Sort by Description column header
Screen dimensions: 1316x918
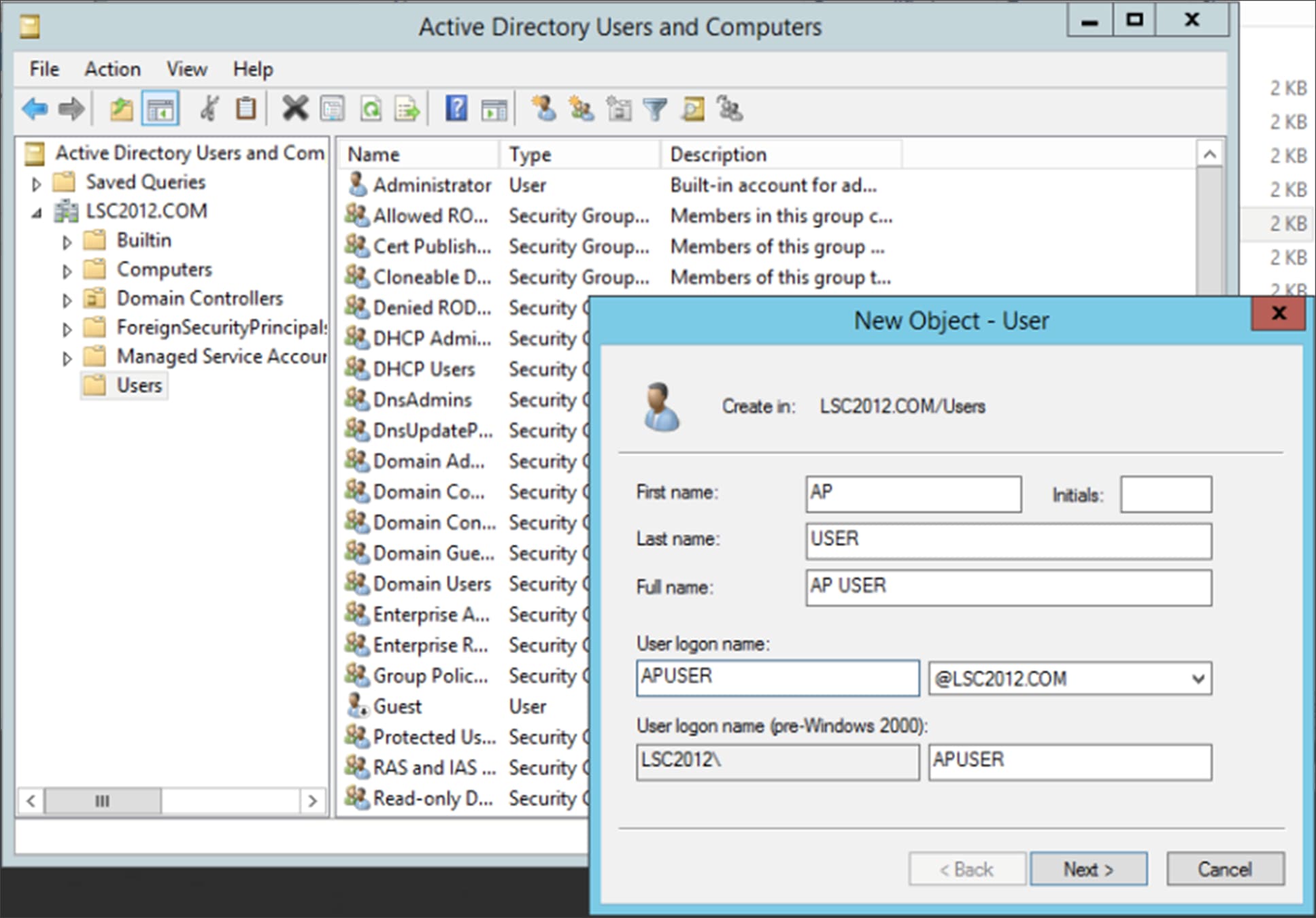coord(781,154)
